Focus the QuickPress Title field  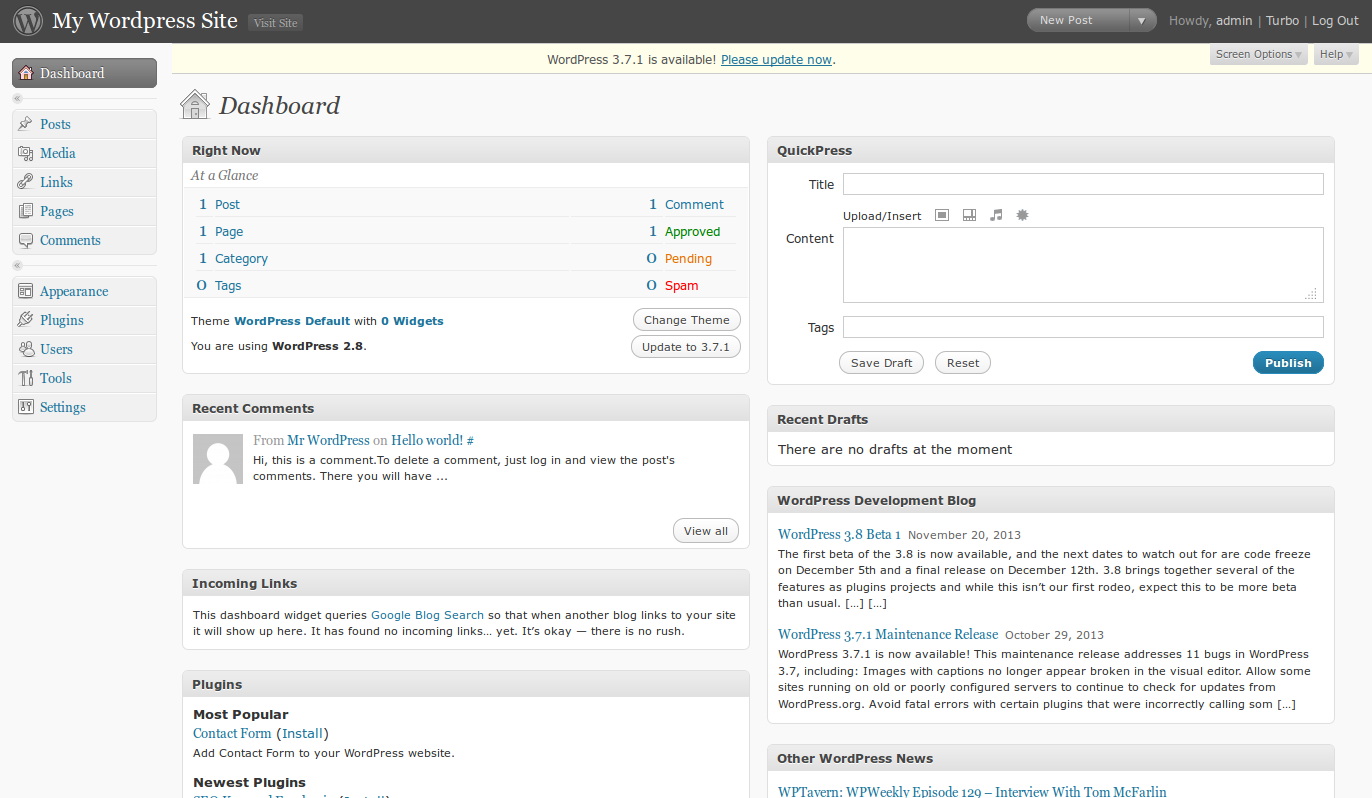1083,184
